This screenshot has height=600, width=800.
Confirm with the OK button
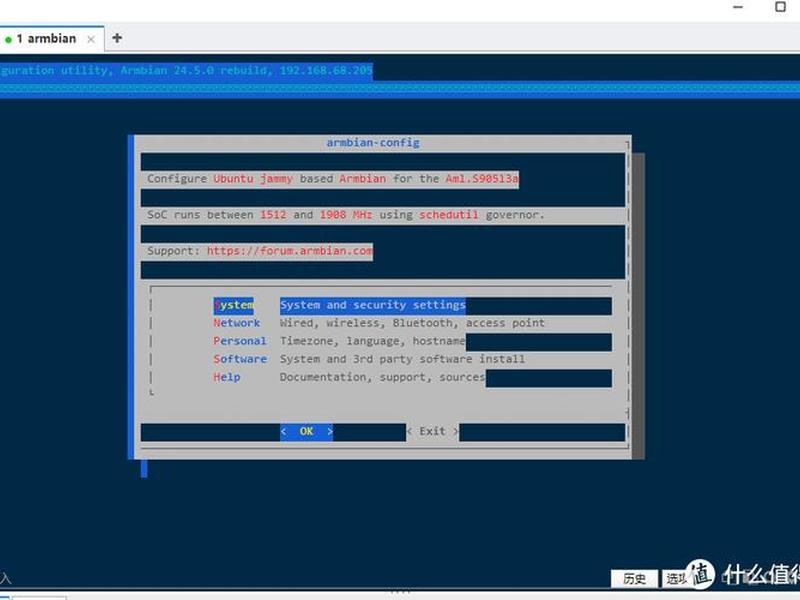(306, 432)
